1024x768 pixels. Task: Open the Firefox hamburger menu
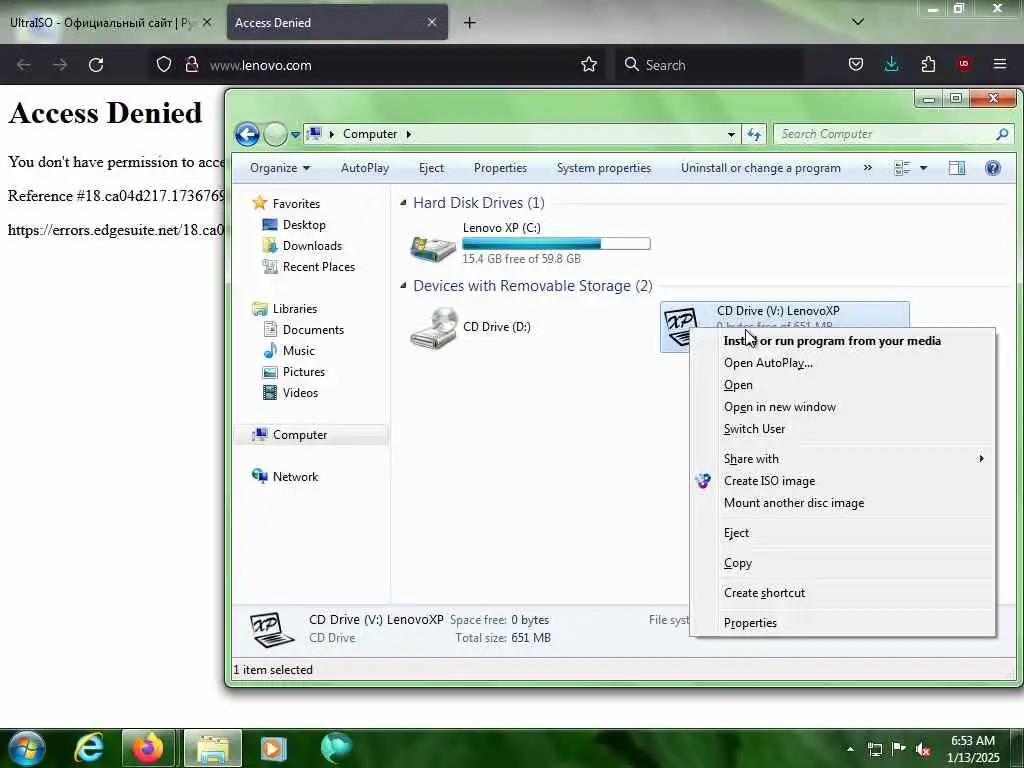pos(1000,64)
